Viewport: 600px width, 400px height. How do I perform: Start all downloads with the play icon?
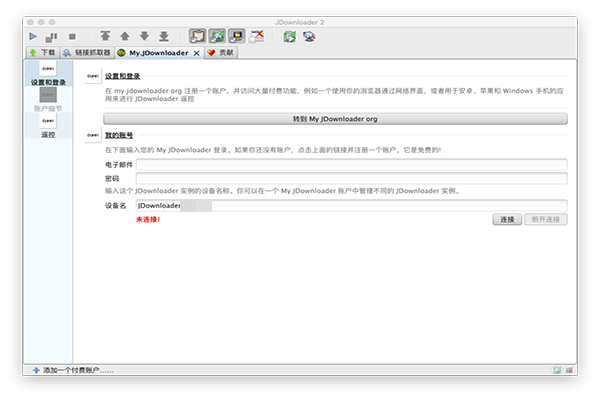[x=33, y=36]
